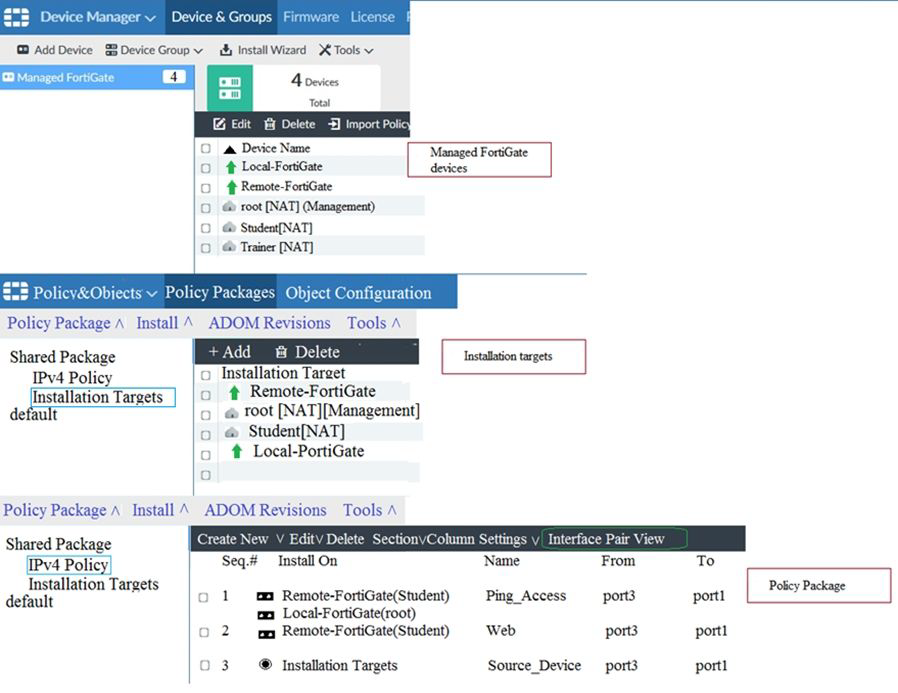Open the Tools dropdown in device toolbar
Viewport: 898px width, 693px height.
(x=346, y=50)
